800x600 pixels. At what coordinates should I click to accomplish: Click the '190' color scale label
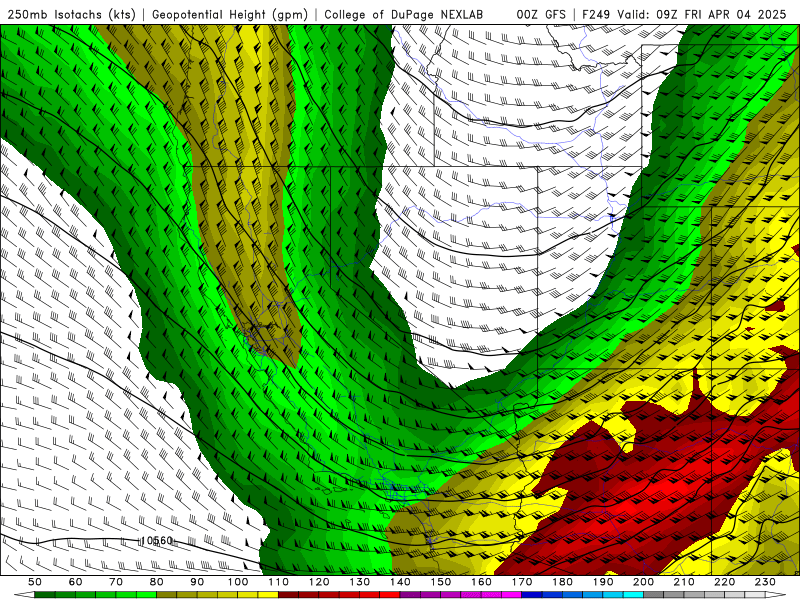click(x=603, y=582)
